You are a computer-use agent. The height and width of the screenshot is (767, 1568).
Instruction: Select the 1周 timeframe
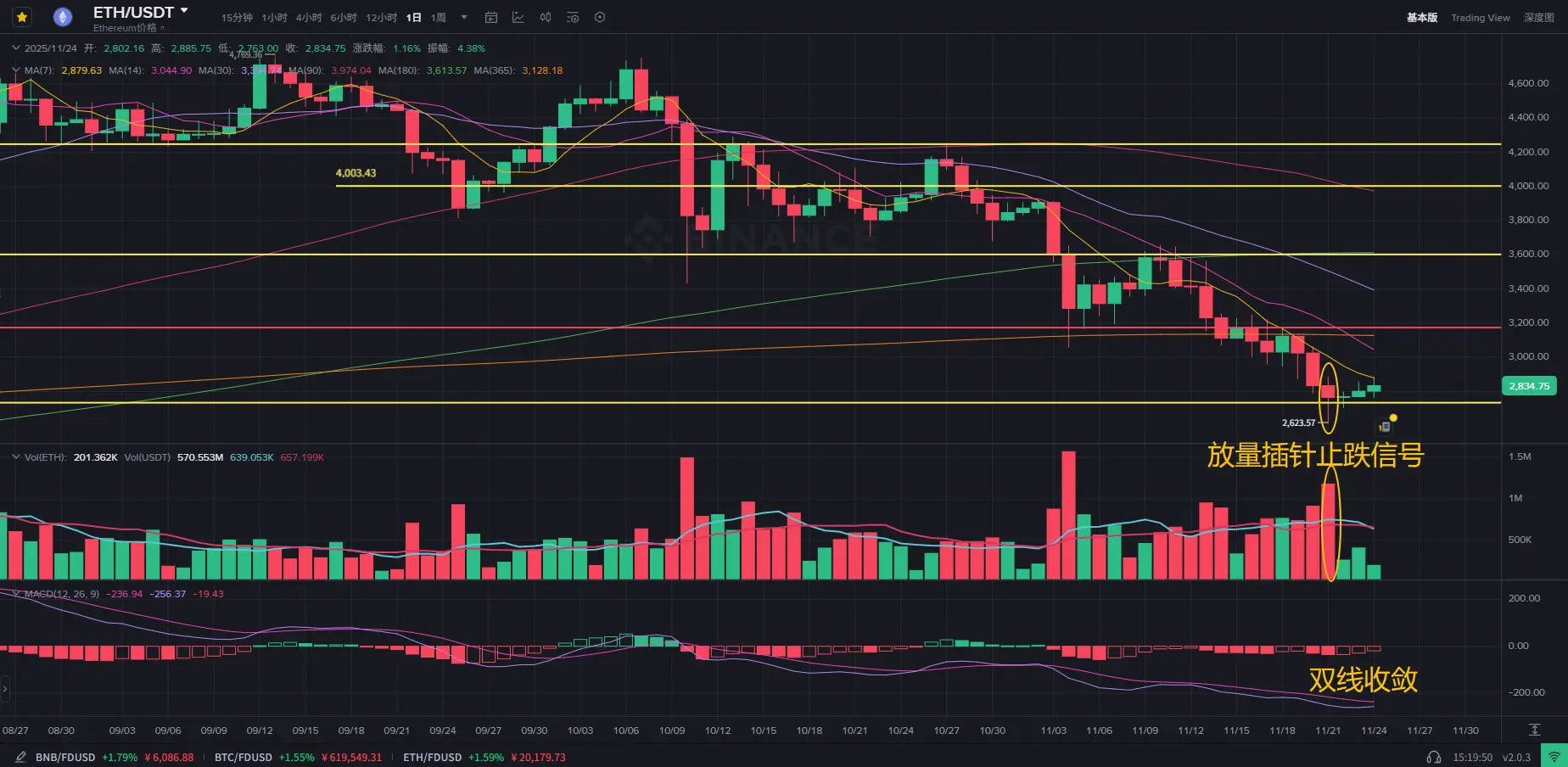pyautogui.click(x=438, y=18)
